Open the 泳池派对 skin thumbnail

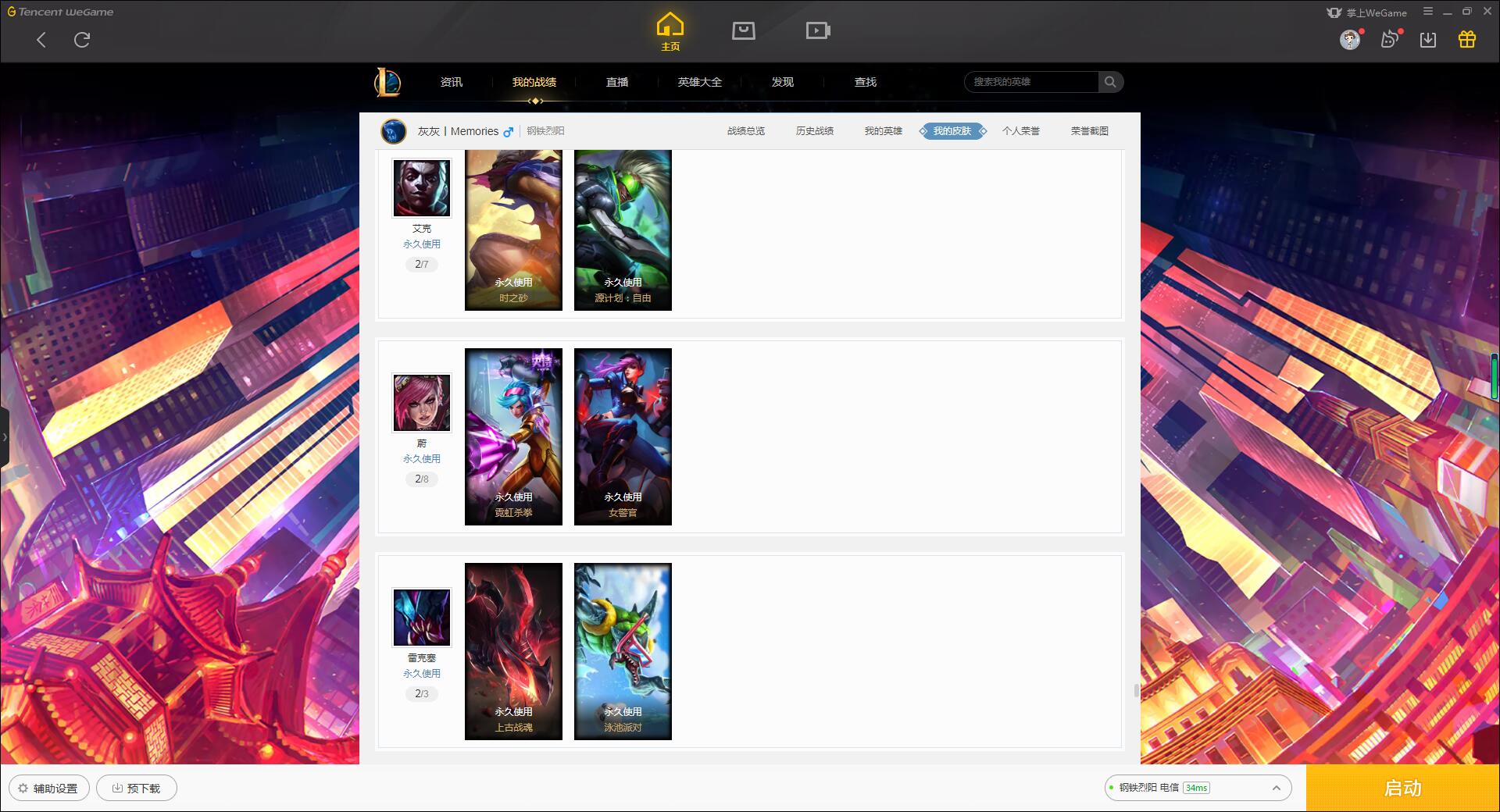pyautogui.click(x=623, y=651)
